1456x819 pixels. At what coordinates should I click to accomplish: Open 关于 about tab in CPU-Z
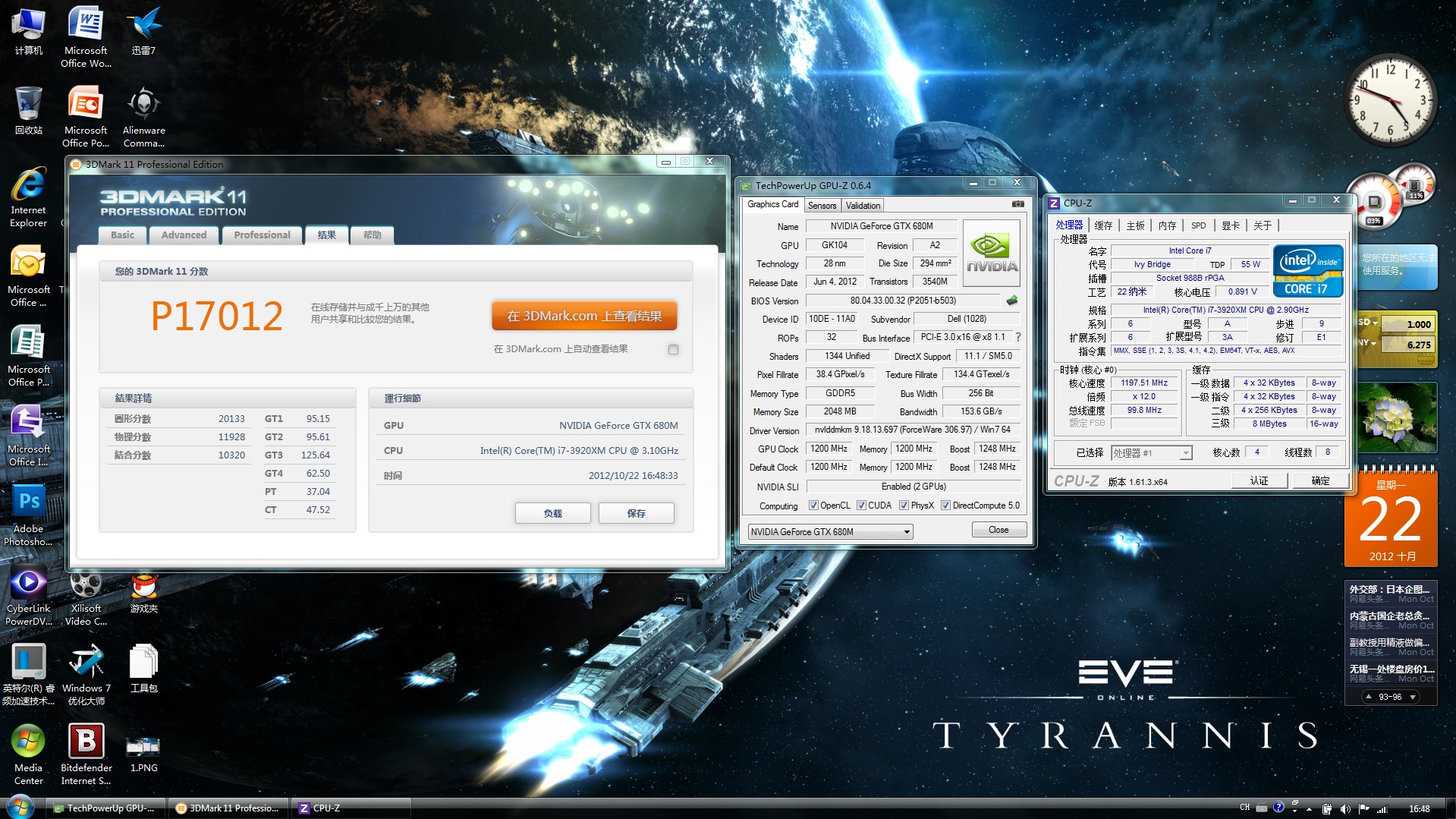click(1262, 225)
